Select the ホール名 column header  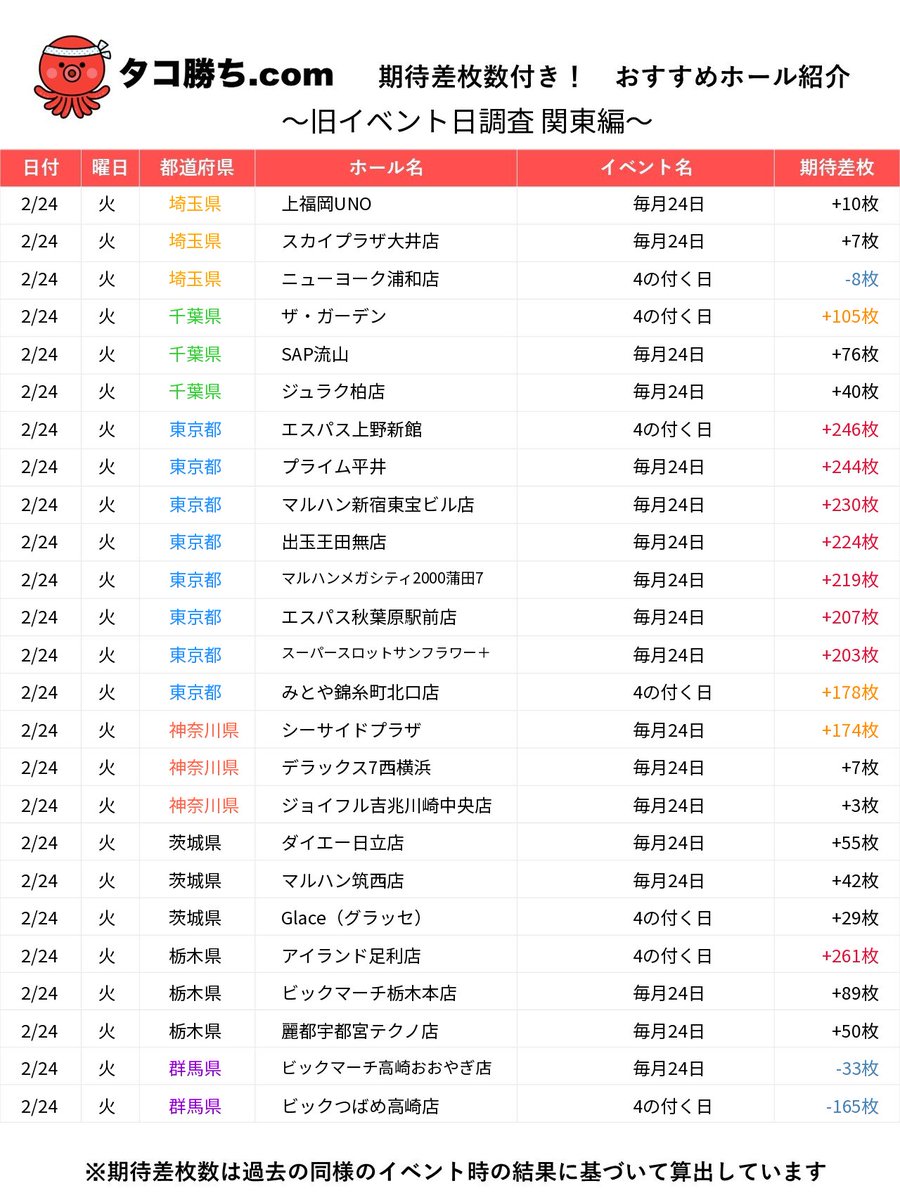point(386,167)
